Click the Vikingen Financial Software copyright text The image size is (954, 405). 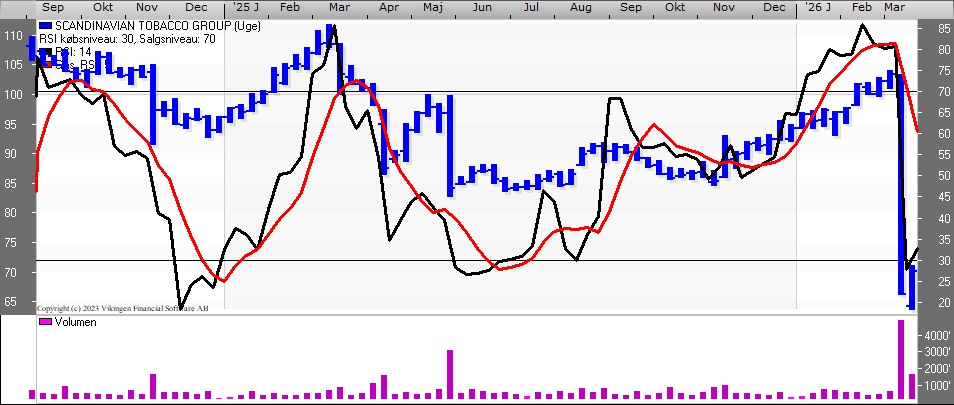coord(122,308)
